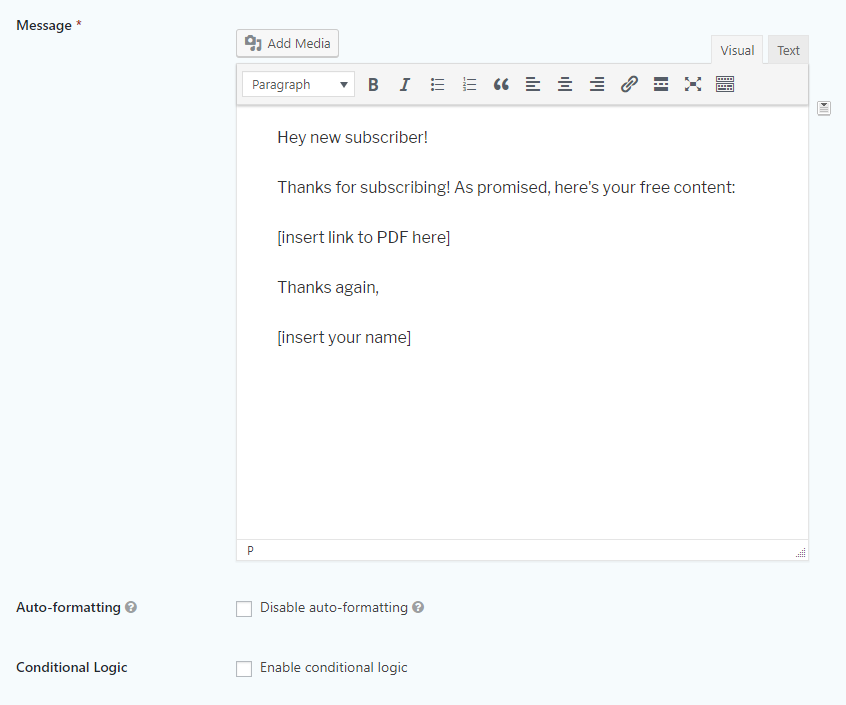
Task: Switch to the Visual editor tab
Action: click(737, 50)
